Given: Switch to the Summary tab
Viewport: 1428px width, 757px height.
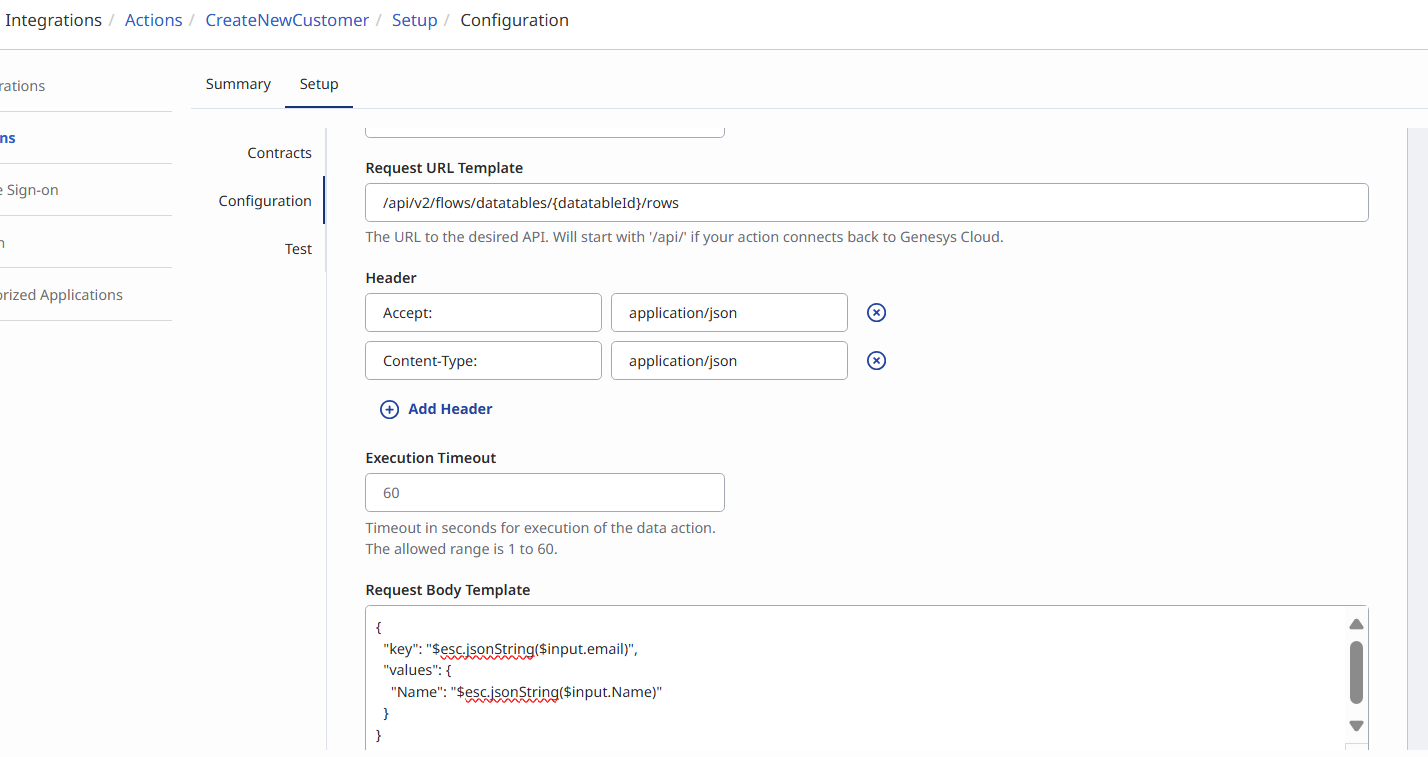Looking at the screenshot, I should pos(238,84).
